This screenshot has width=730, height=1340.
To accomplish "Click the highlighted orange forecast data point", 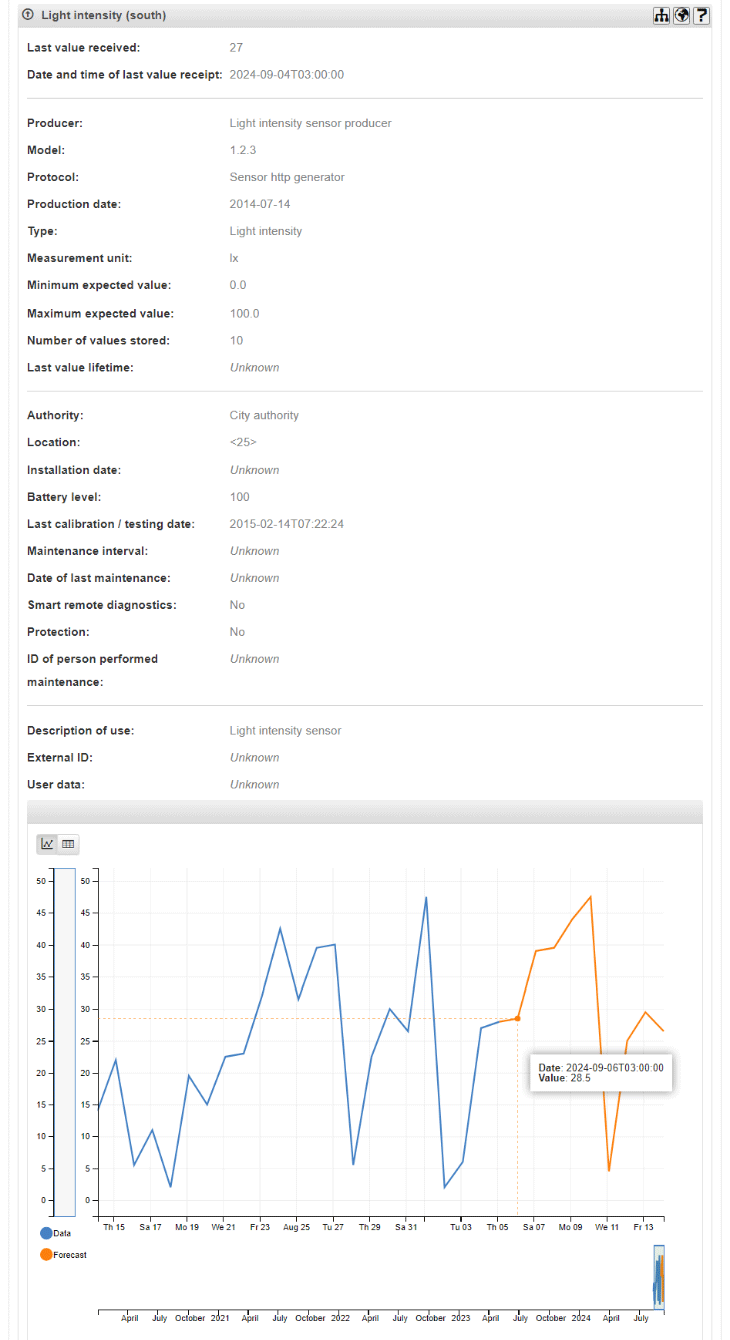I will pyautogui.click(x=517, y=1018).
